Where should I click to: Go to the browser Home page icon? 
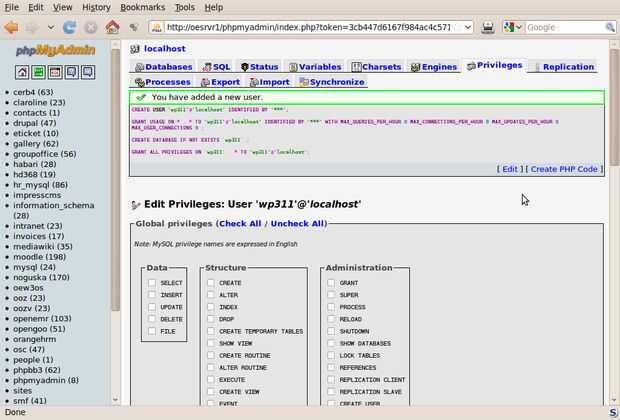pyautogui.click(x=112, y=27)
